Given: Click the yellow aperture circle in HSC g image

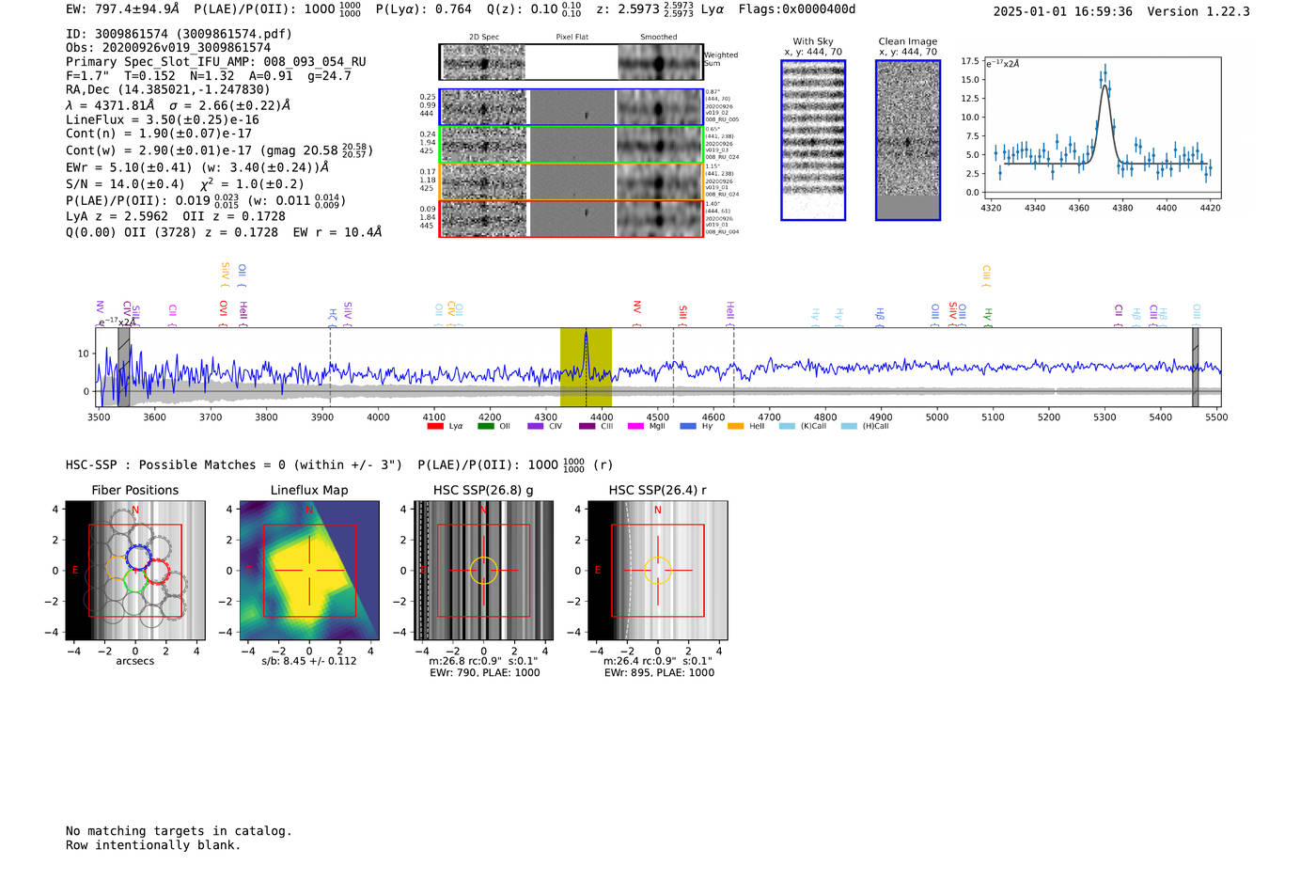Looking at the screenshot, I should (483, 571).
